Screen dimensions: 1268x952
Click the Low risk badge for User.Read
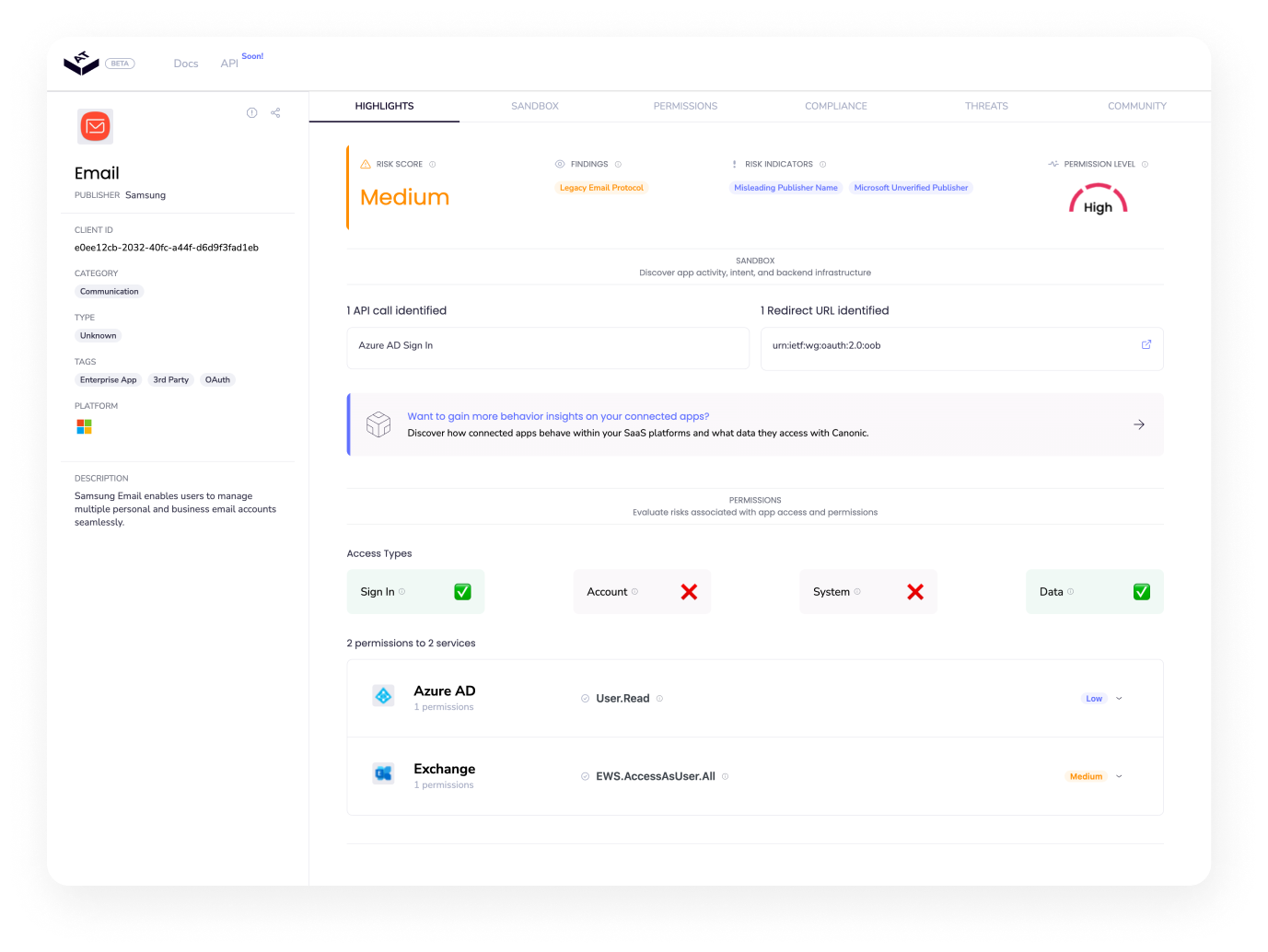click(x=1094, y=699)
